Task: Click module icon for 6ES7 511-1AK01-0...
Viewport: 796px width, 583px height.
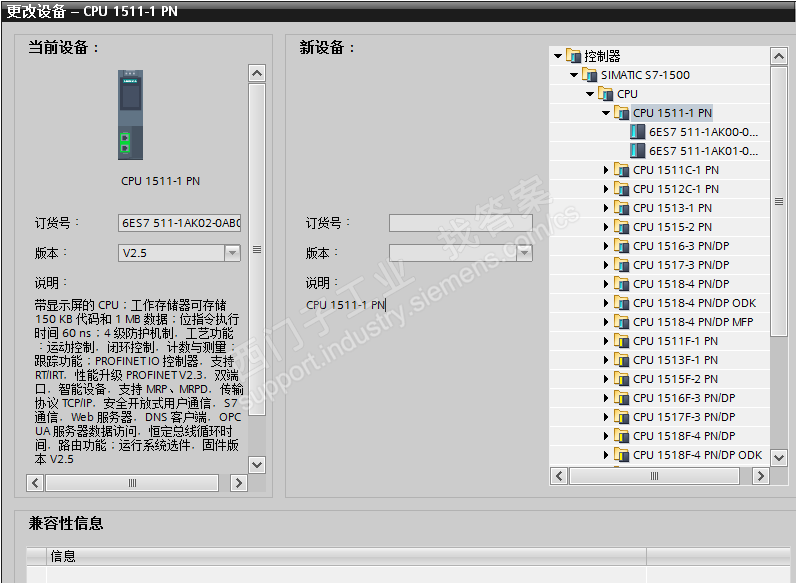Action: tap(638, 151)
